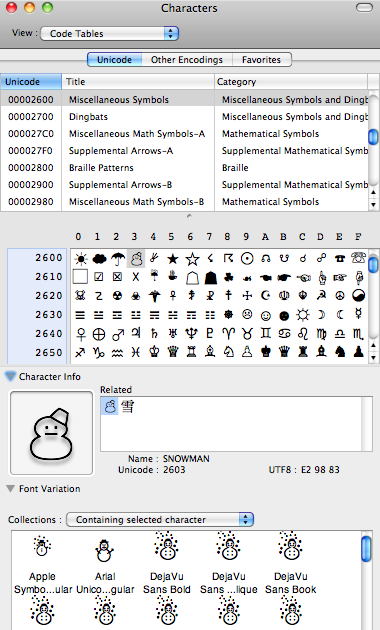Select the black smiling face glyph
The image size is (380, 630).
284,316
